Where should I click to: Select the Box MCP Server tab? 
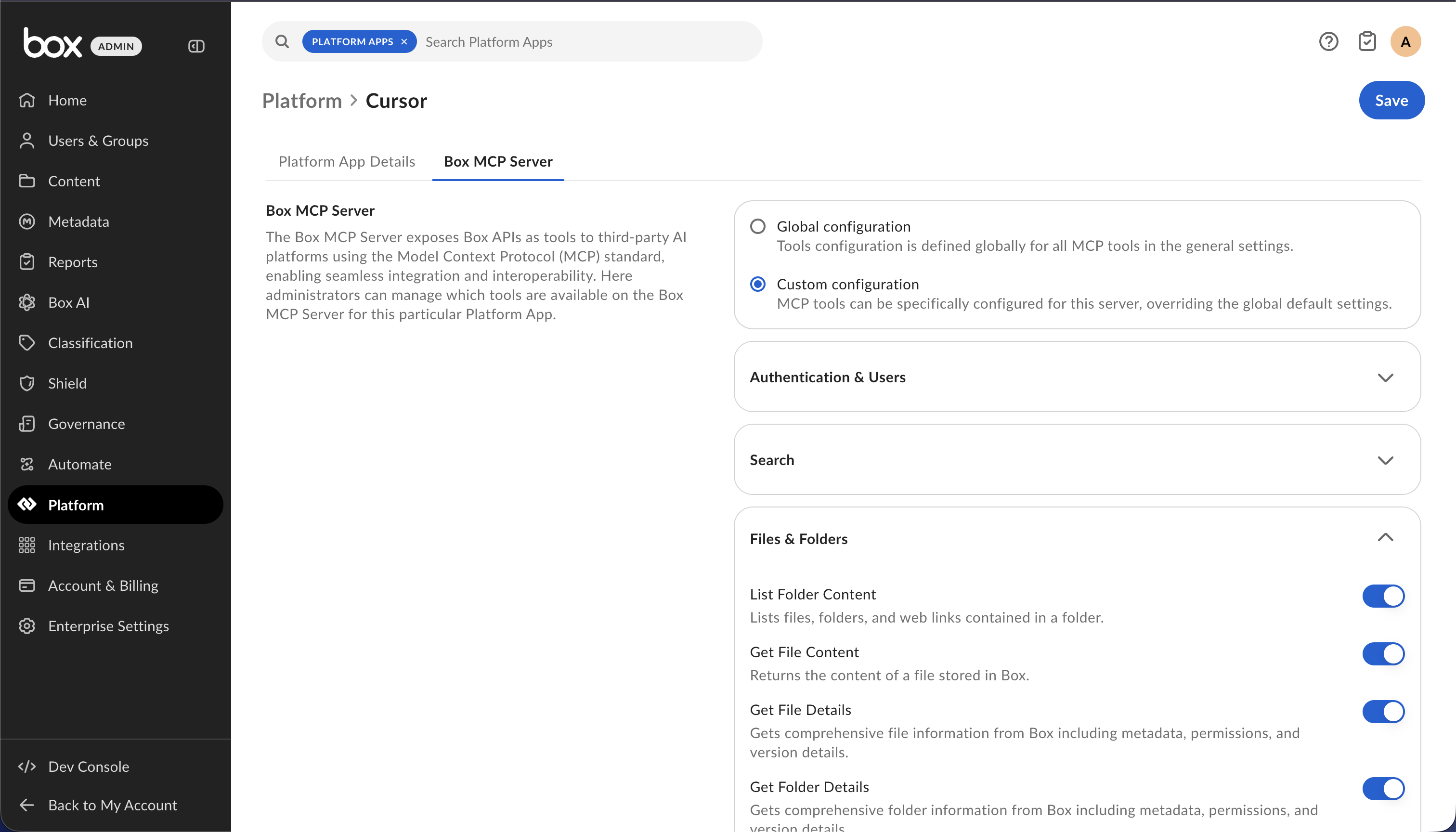498,162
